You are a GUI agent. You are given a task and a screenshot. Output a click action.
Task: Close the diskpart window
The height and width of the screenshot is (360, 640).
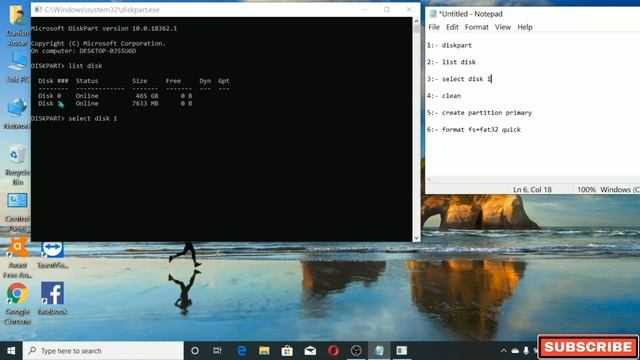[x=409, y=9]
